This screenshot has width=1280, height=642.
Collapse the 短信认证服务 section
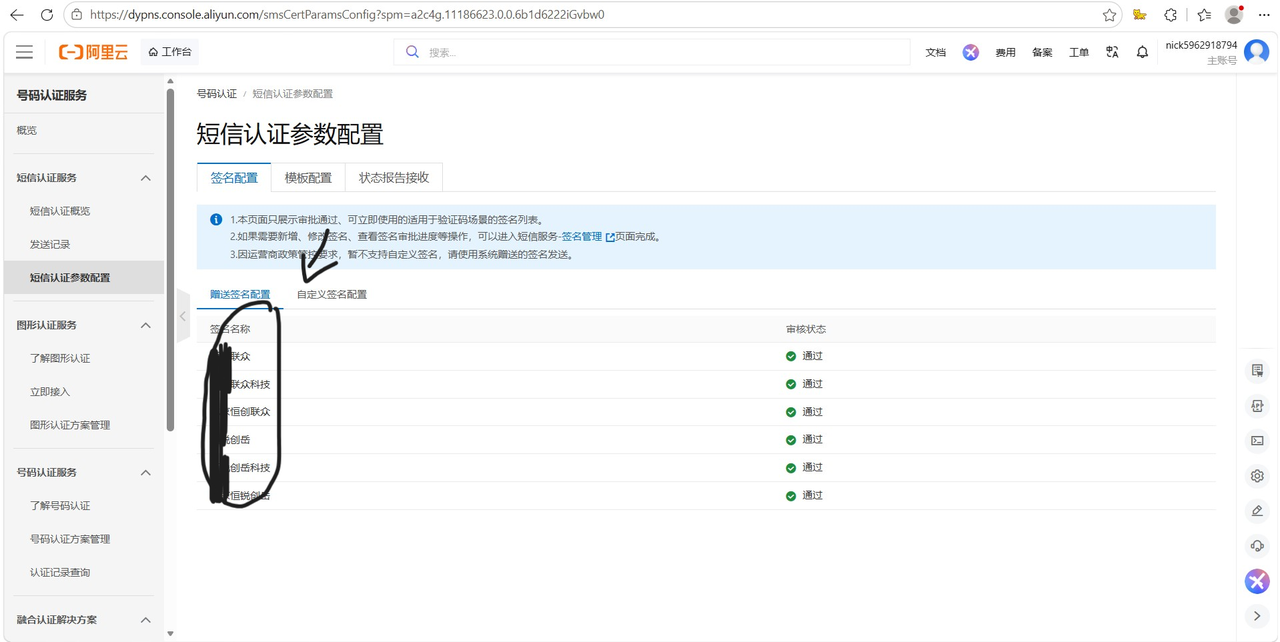click(145, 178)
